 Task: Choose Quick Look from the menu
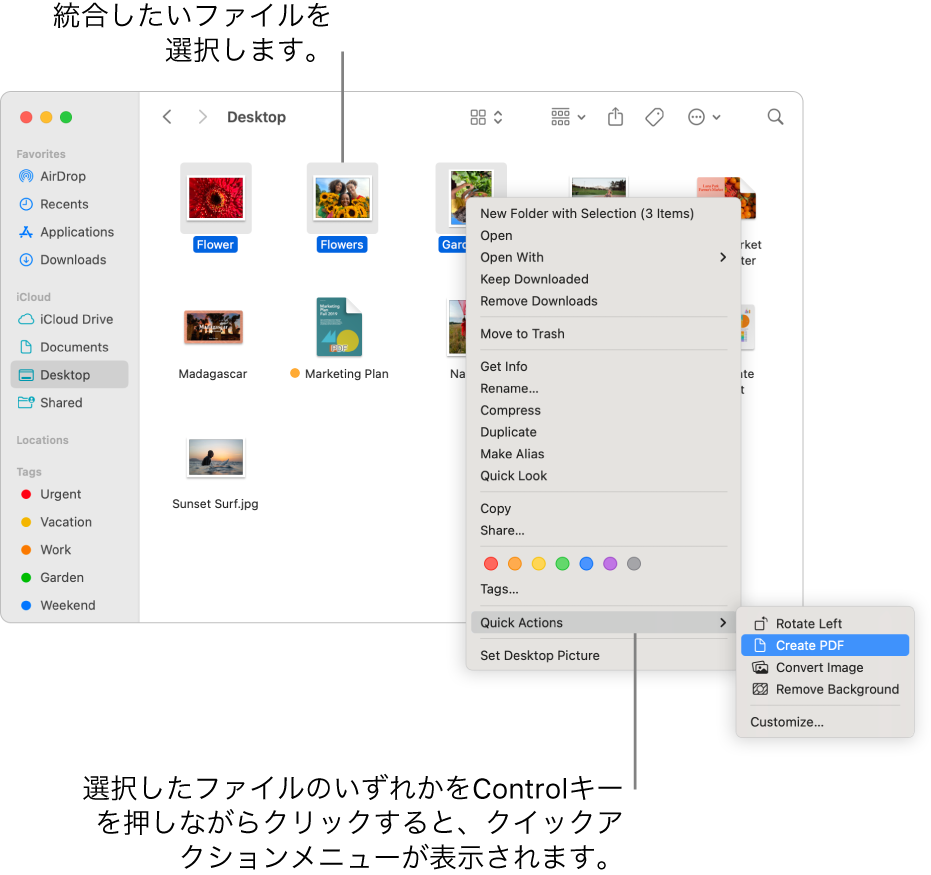click(x=603, y=475)
